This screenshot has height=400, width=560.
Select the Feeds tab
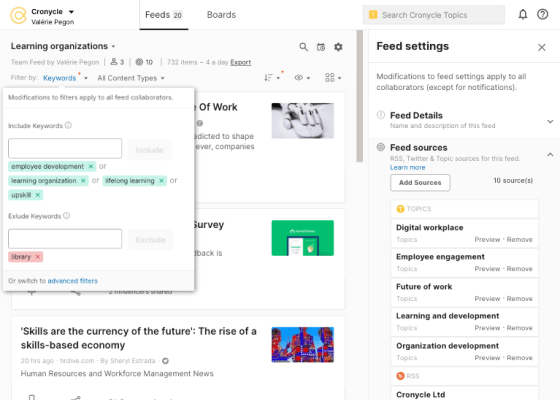tap(164, 15)
